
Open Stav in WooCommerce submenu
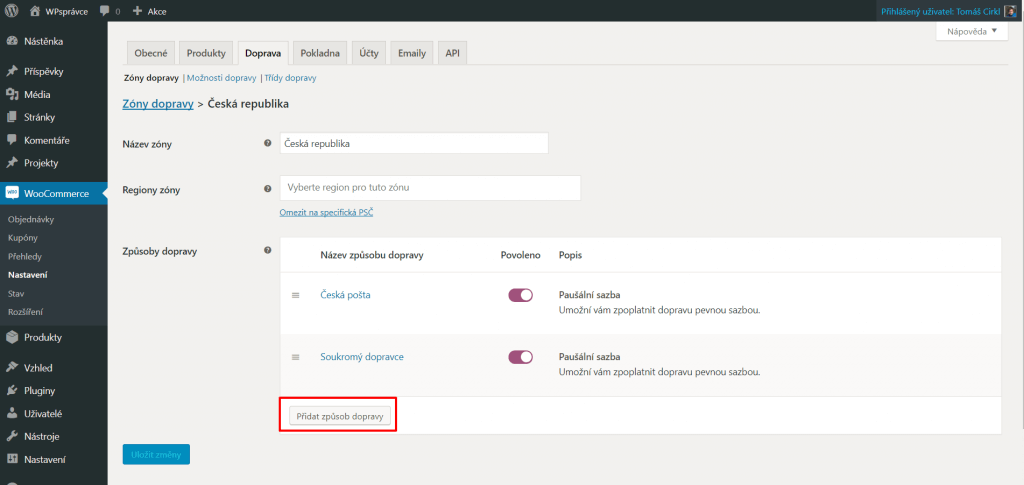coord(16,294)
